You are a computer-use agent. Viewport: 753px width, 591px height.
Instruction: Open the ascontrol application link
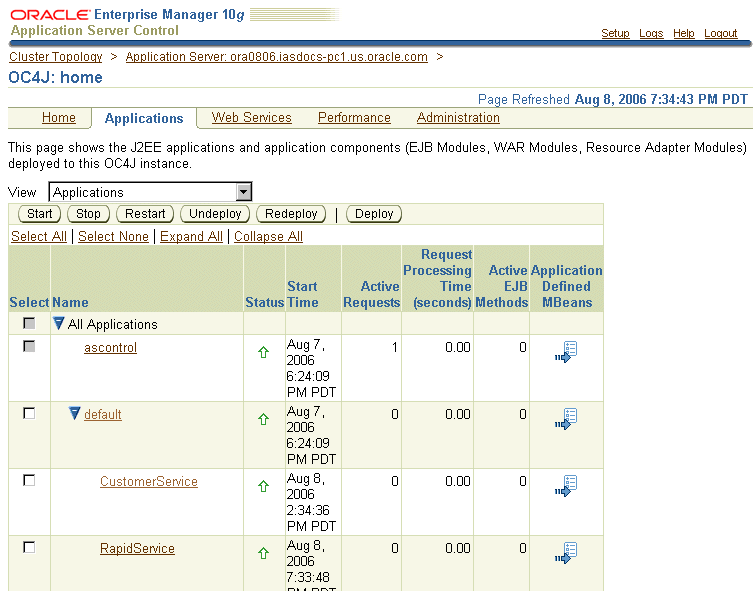[x=110, y=348]
